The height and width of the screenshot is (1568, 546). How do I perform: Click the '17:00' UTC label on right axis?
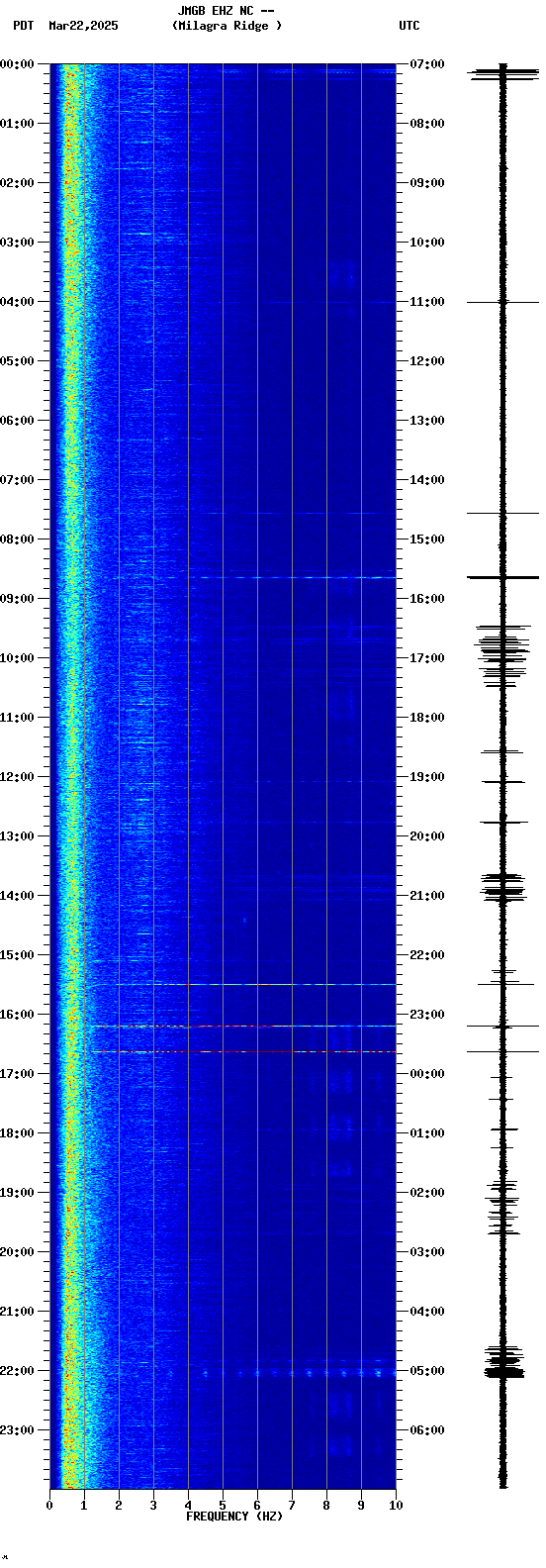(x=426, y=658)
